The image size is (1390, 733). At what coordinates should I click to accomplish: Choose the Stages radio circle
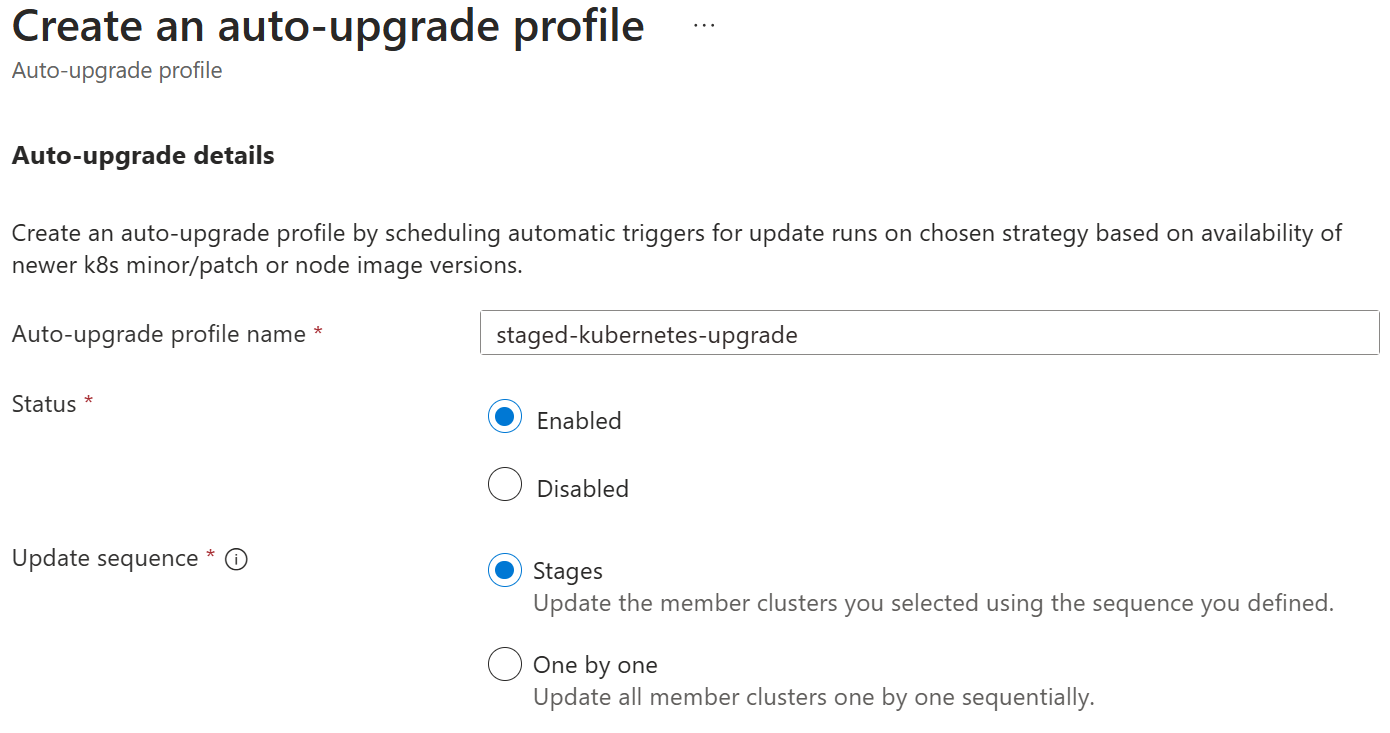click(x=505, y=570)
